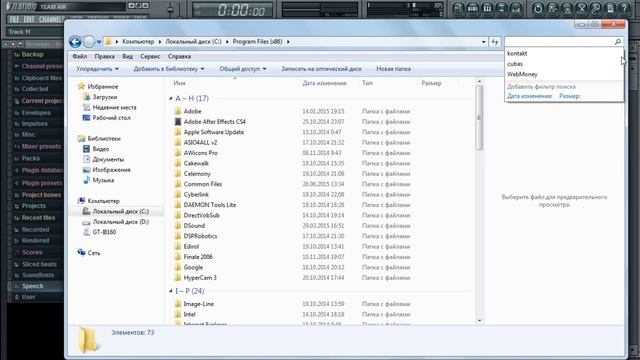Open the FL Studio EDIT menu
The width and height of the screenshot is (640, 360).
29,19
